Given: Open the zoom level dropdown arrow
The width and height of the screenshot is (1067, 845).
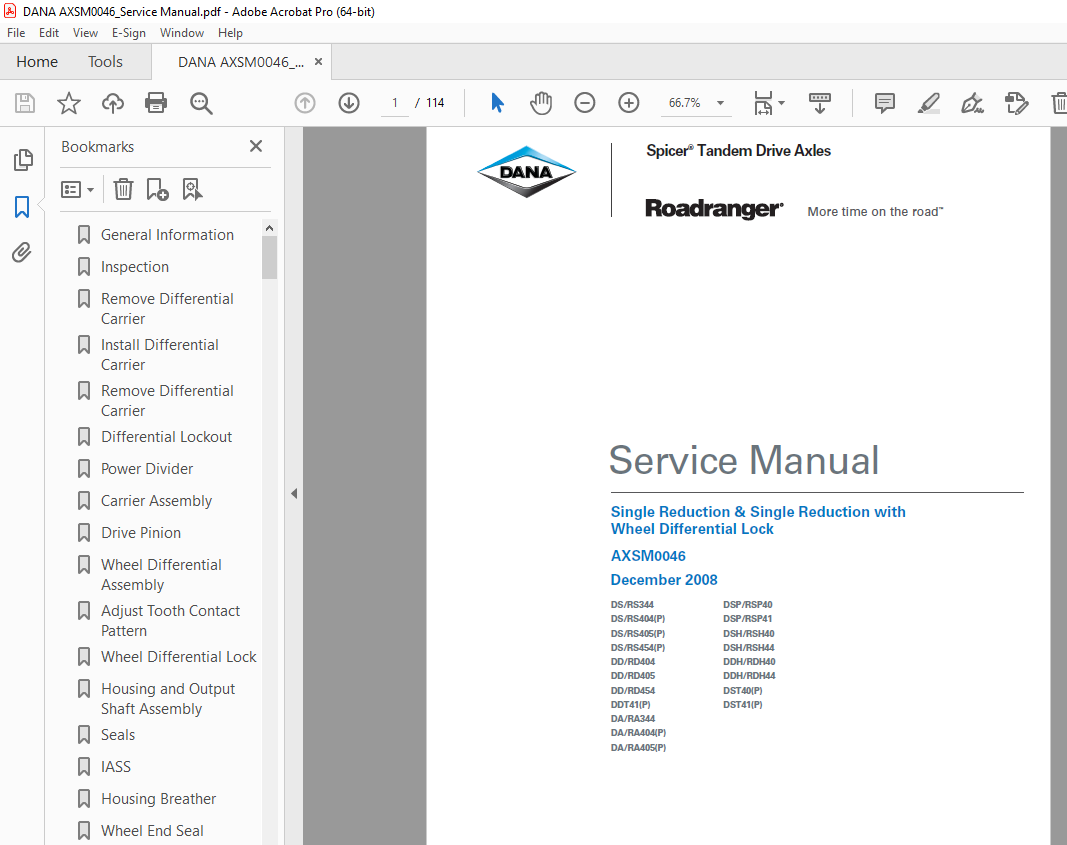Looking at the screenshot, I should 720,103.
